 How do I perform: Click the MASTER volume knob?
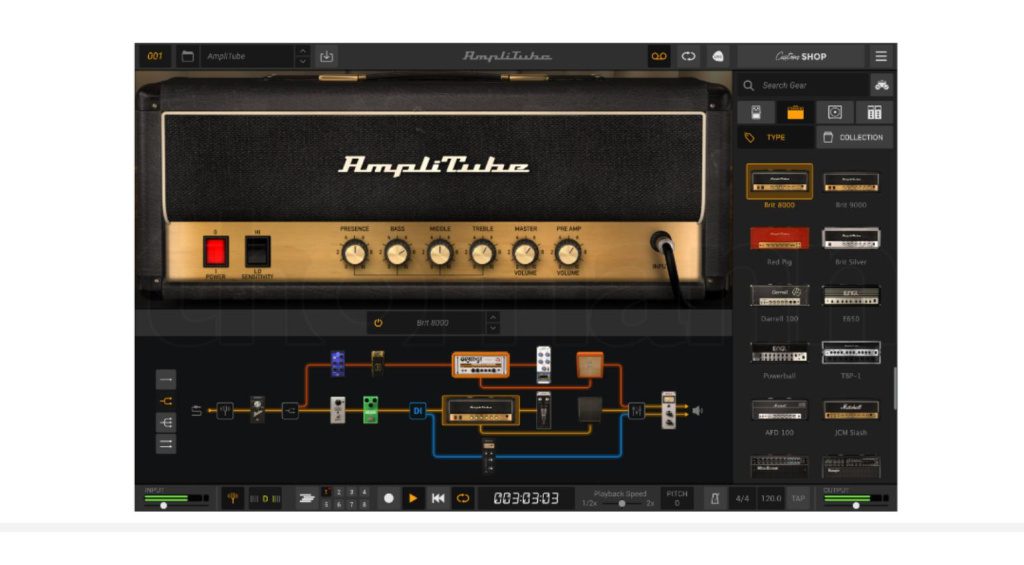[x=524, y=253]
